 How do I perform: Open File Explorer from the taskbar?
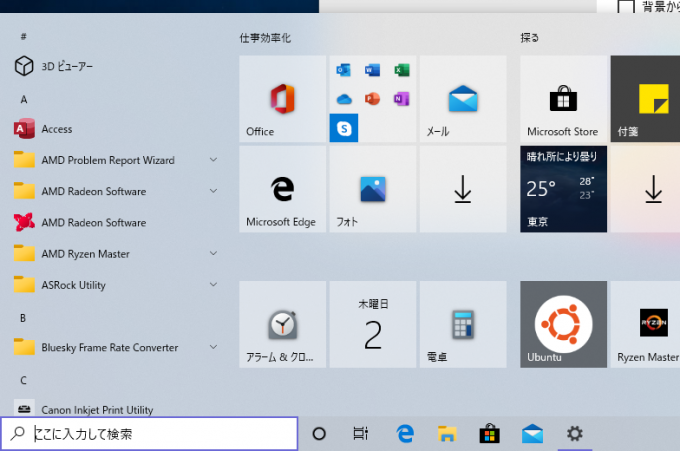[x=447, y=433]
